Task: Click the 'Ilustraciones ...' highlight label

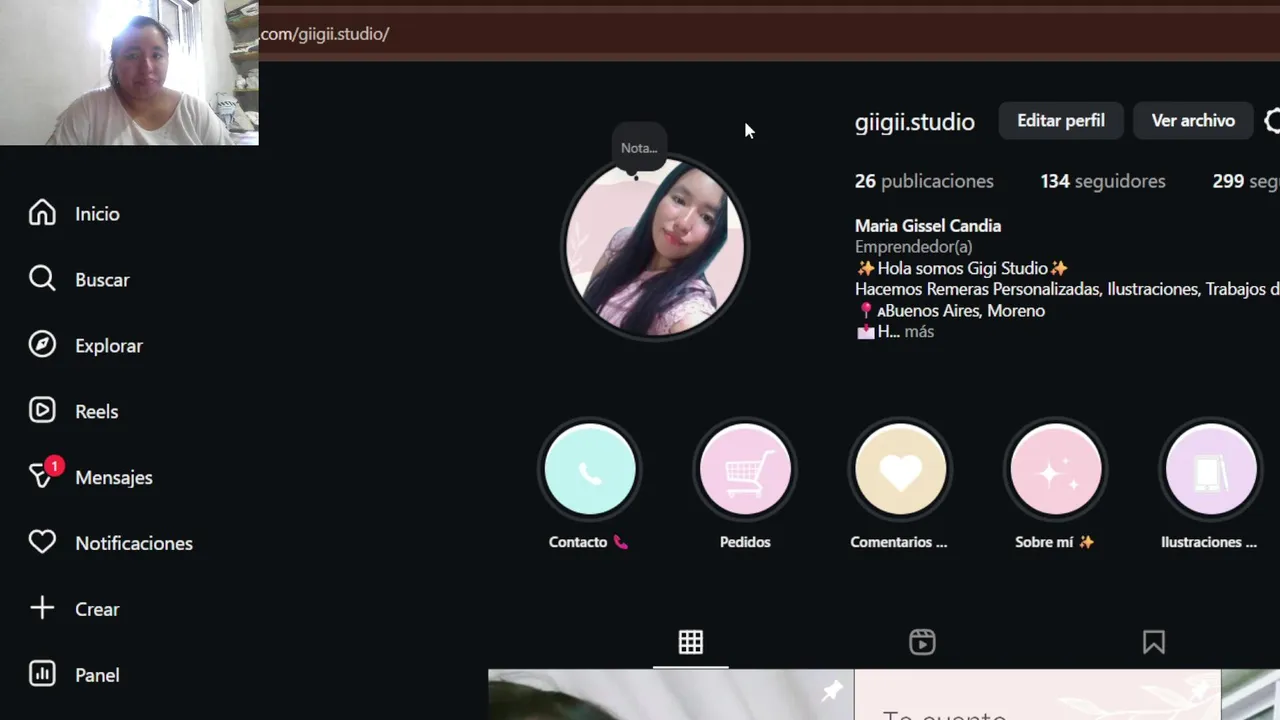Action: pyautogui.click(x=1209, y=542)
